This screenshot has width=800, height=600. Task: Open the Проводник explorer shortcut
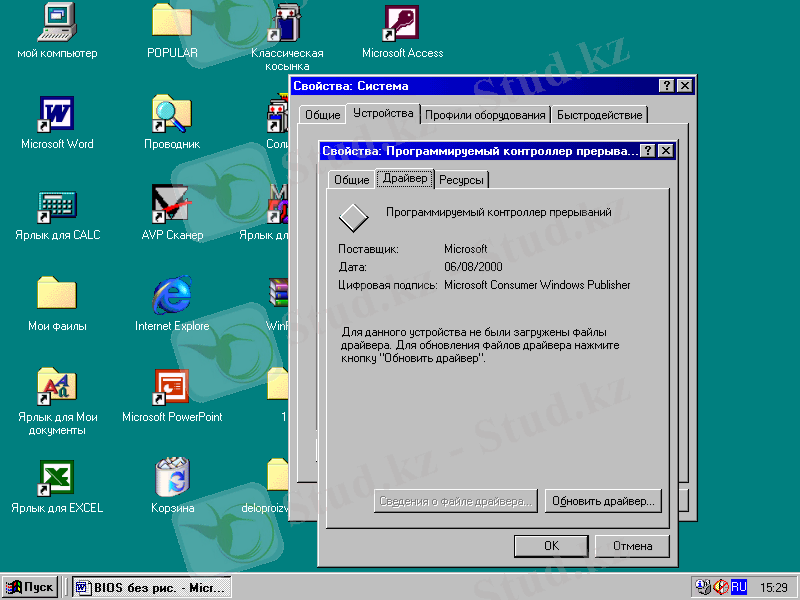pyautogui.click(x=172, y=113)
